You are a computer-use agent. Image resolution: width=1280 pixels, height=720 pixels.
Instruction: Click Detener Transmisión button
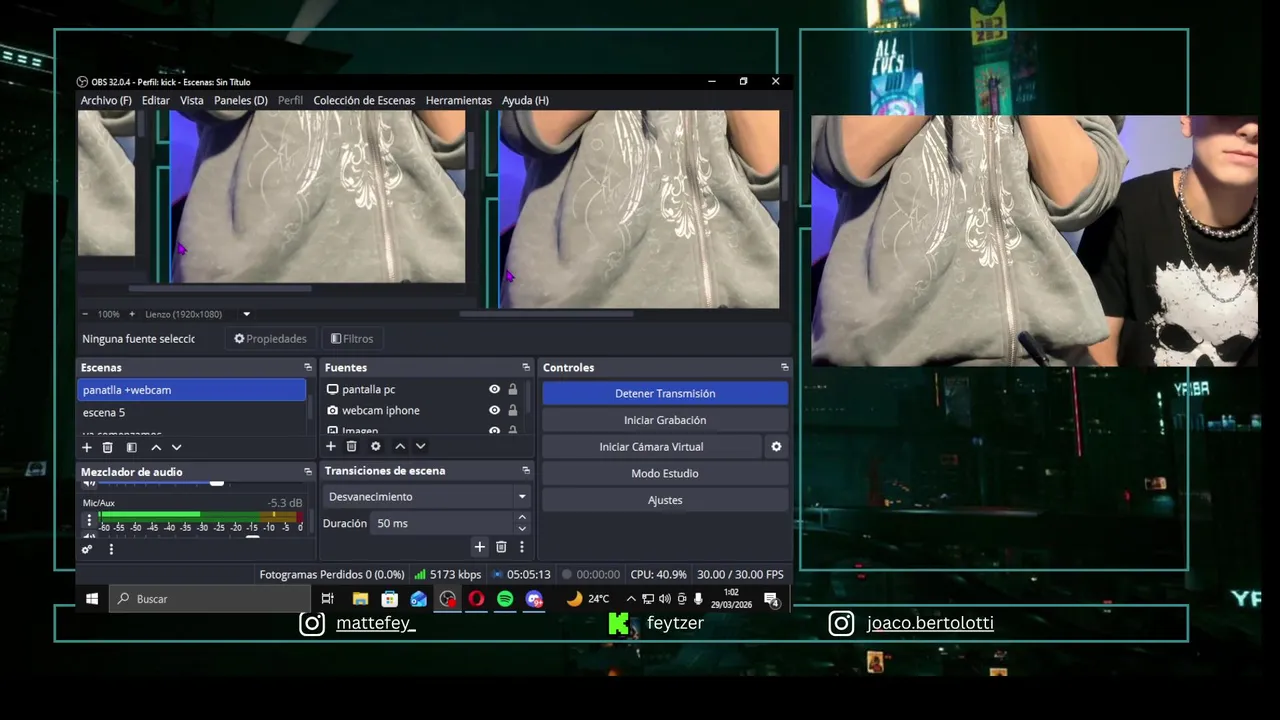(x=665, y=393)
